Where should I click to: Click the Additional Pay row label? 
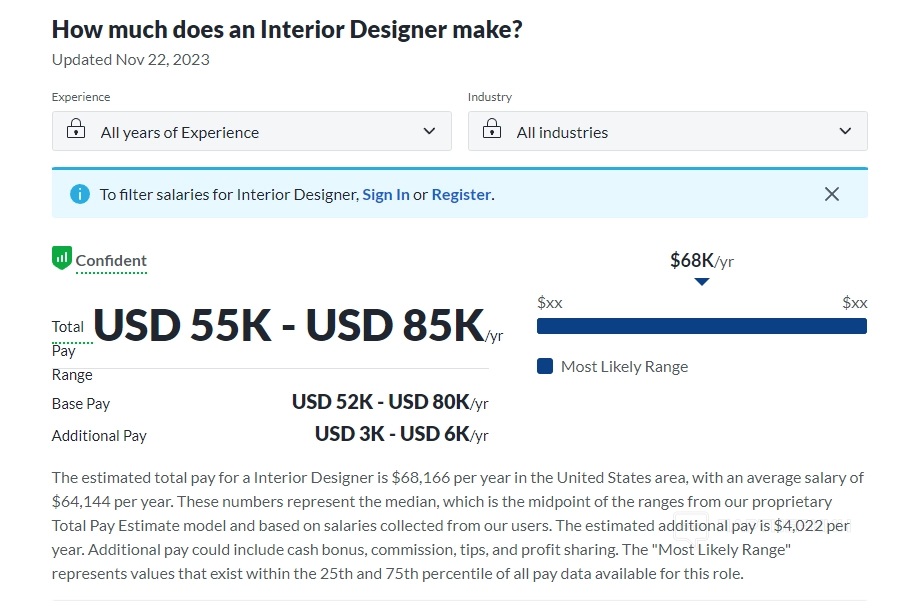tap(99, 436)
